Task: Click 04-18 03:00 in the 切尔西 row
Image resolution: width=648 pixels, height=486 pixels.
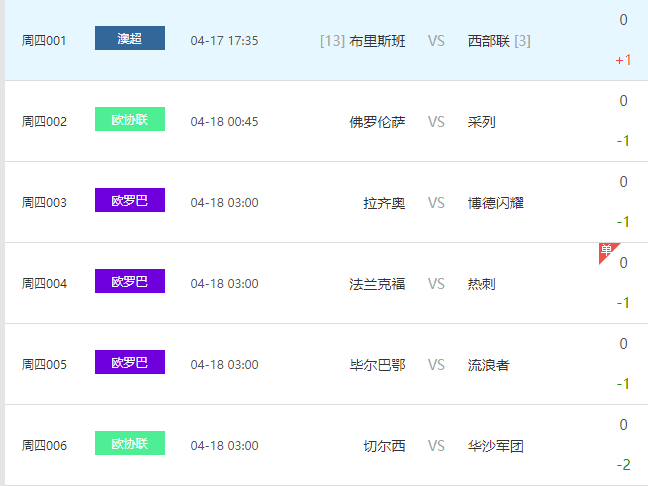Action: 224,446
